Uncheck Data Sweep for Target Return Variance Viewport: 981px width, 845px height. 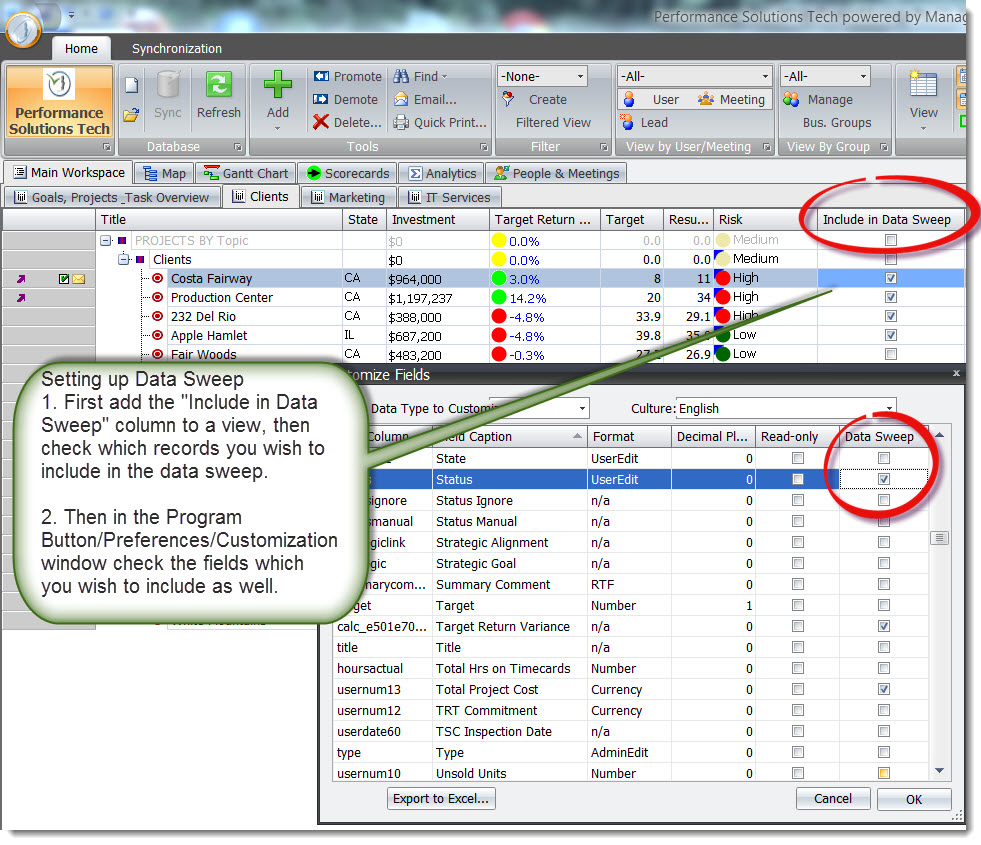pos(883,626)
